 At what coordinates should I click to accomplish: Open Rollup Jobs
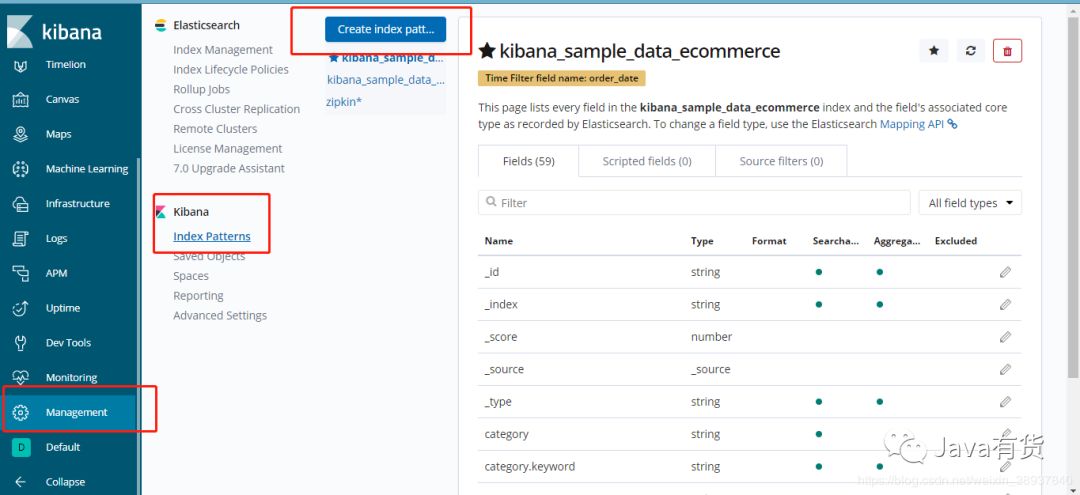click(201, 89)
